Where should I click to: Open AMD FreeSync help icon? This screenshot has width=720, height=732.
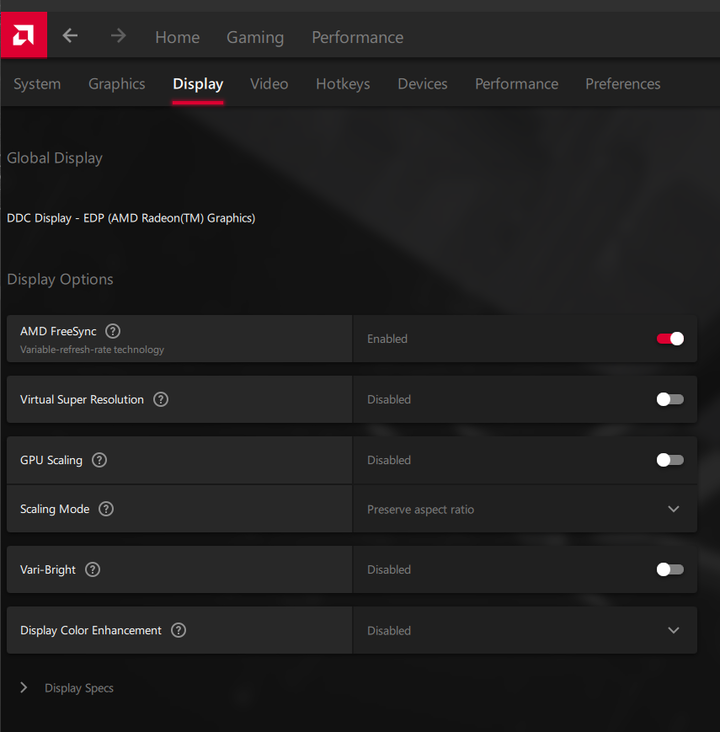click(113, 331)
